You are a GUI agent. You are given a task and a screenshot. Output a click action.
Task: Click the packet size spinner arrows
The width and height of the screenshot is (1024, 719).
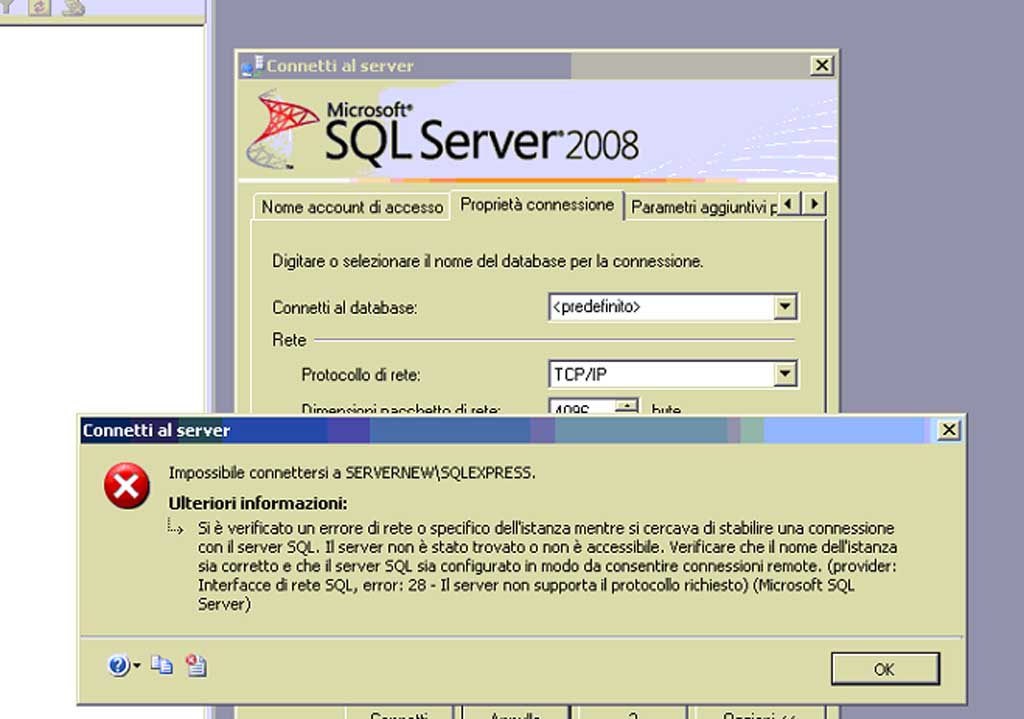click(626, 406)
